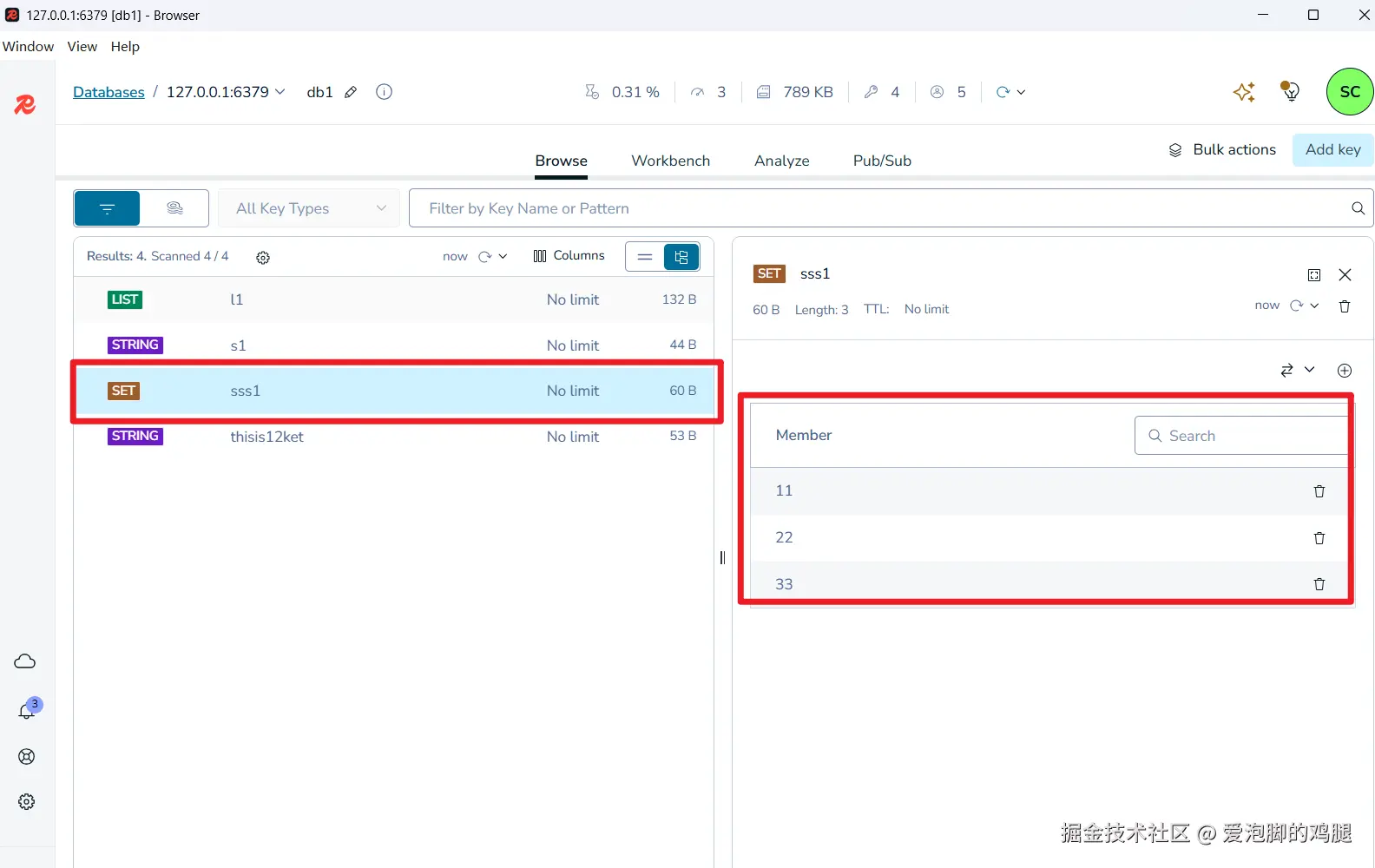The image size is (1375, 868).
Task: Expand sss1 details auto-refresh chevron
Action: [1314, 306]
